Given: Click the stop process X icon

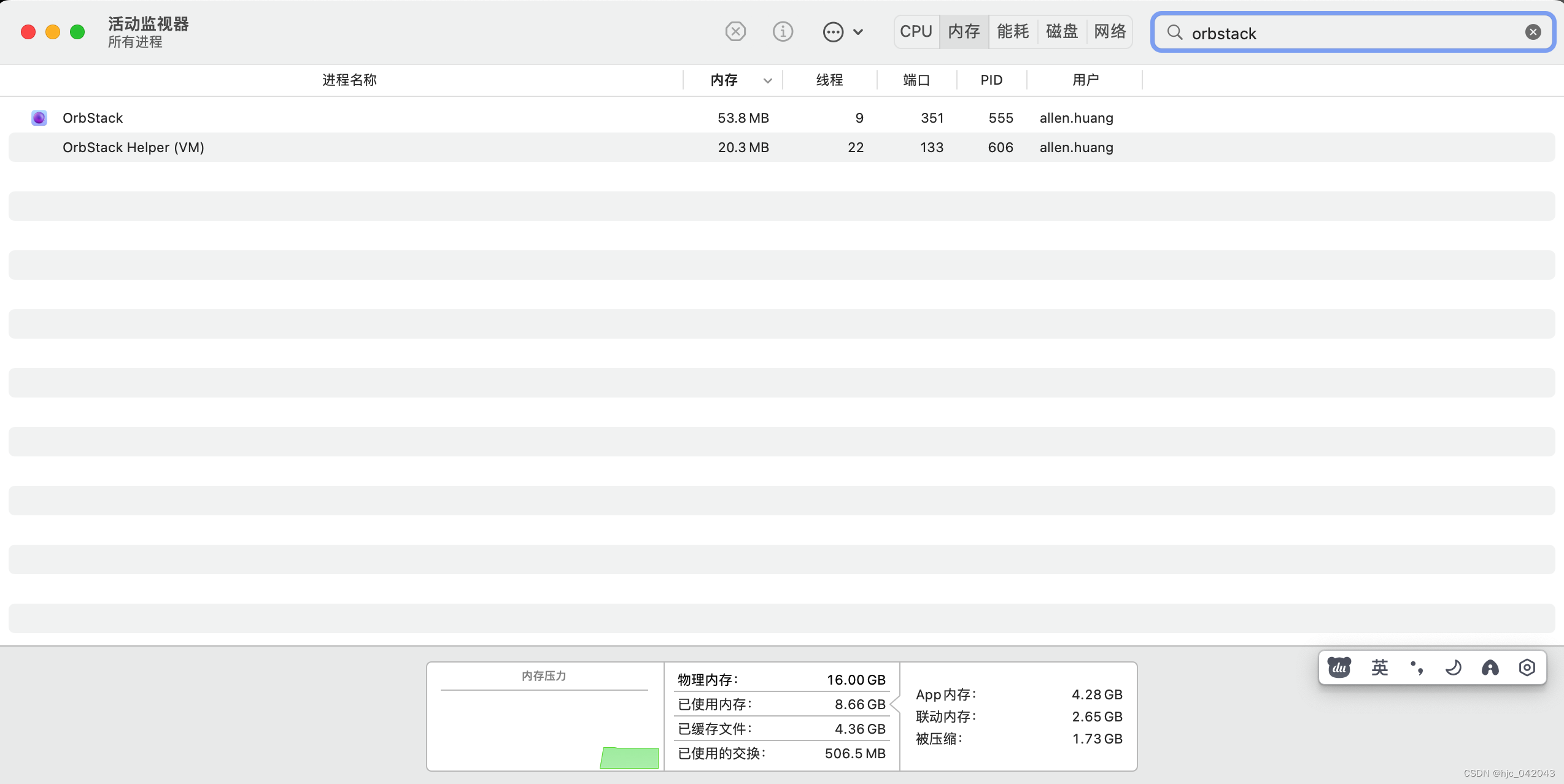Looking at the screenshot, I should (735, 31).
